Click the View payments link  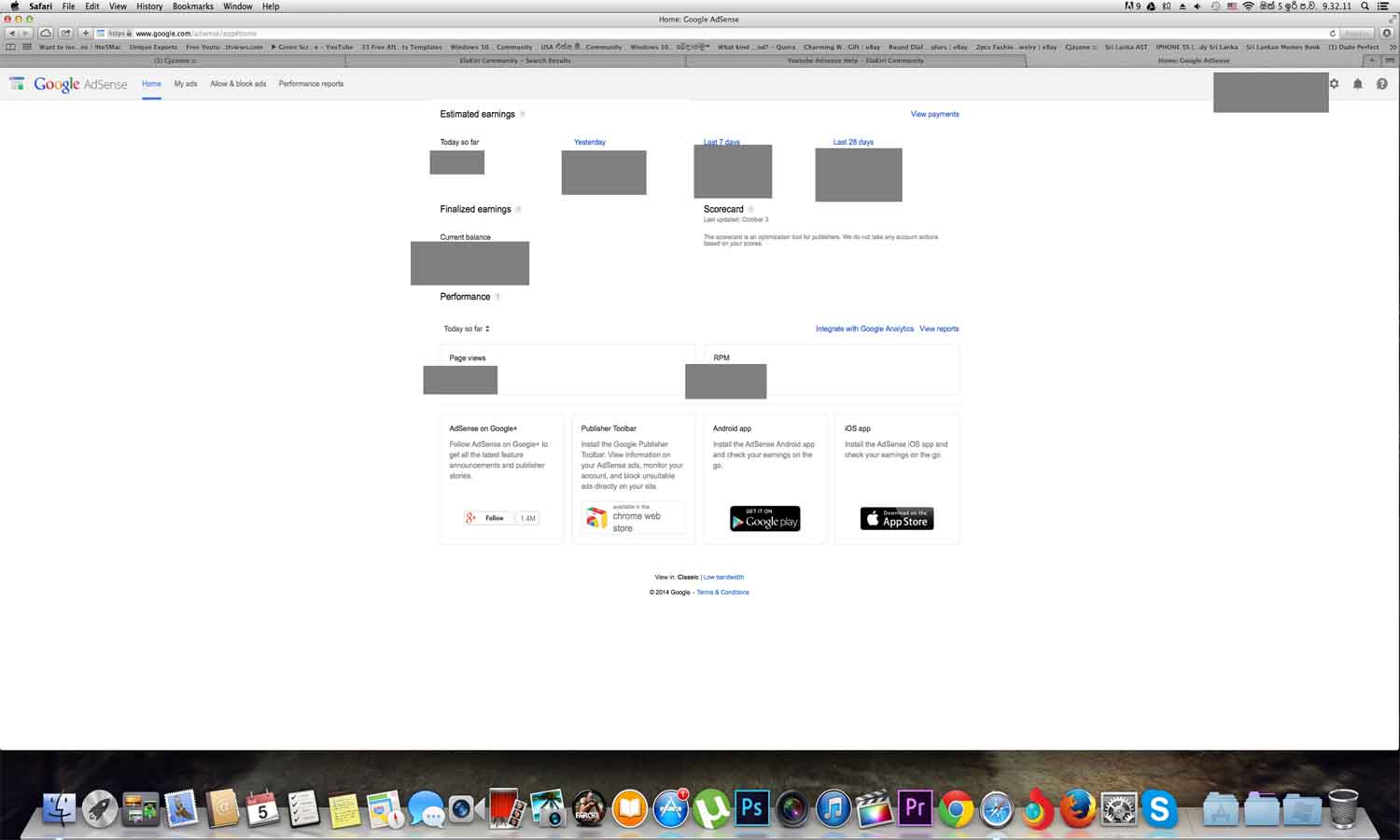(x=934, y=114)
